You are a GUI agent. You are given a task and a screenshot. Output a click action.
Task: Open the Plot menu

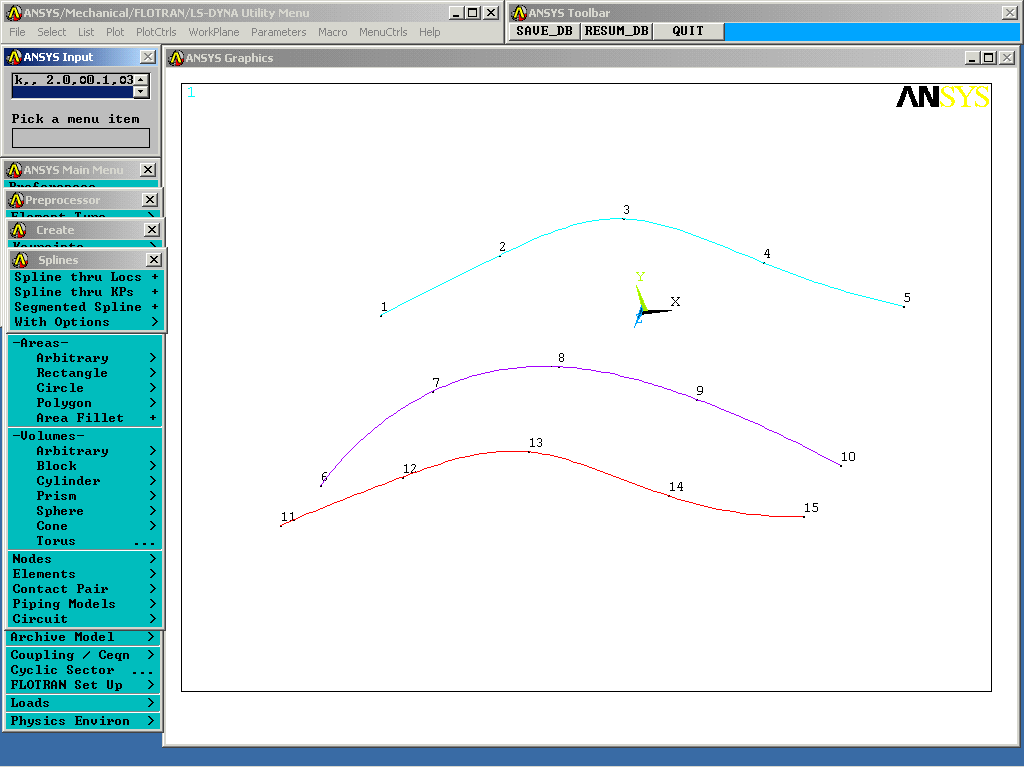point(115,32)
